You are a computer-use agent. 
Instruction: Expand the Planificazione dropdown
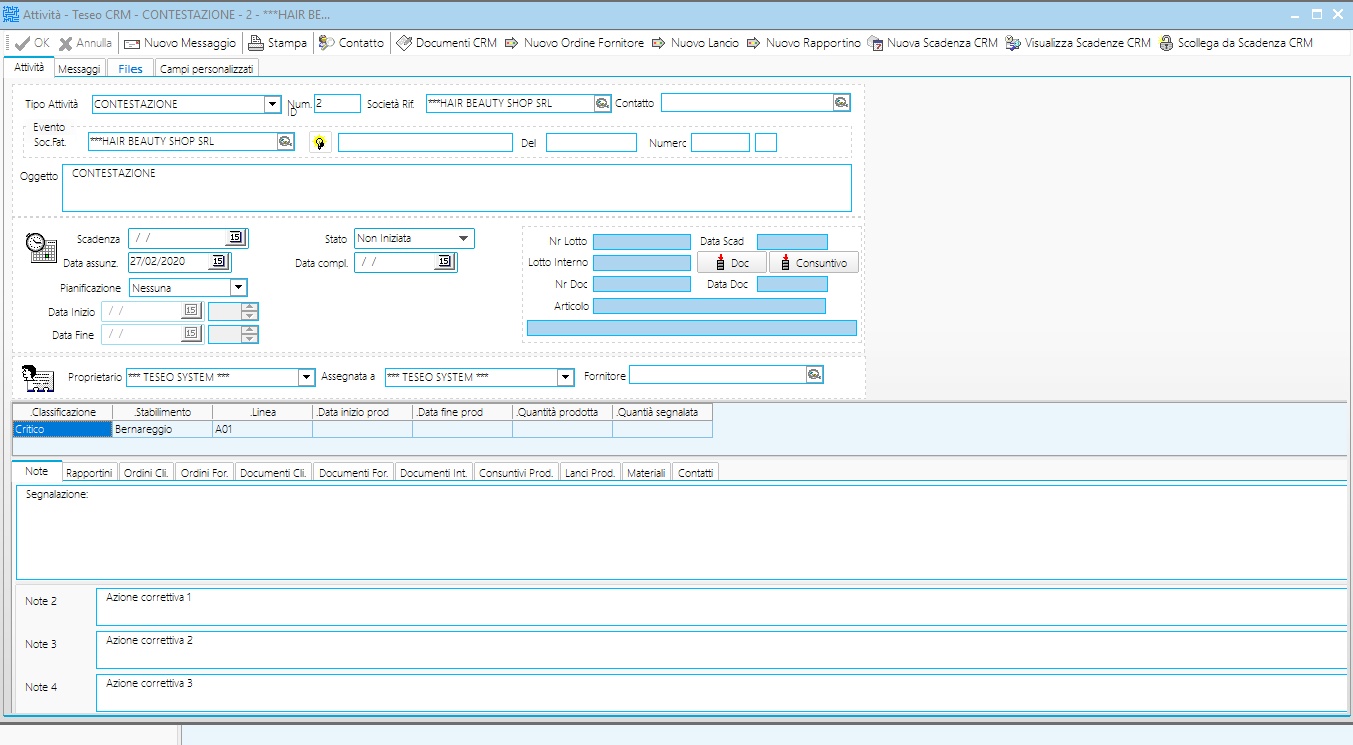(x=238, y=287)
